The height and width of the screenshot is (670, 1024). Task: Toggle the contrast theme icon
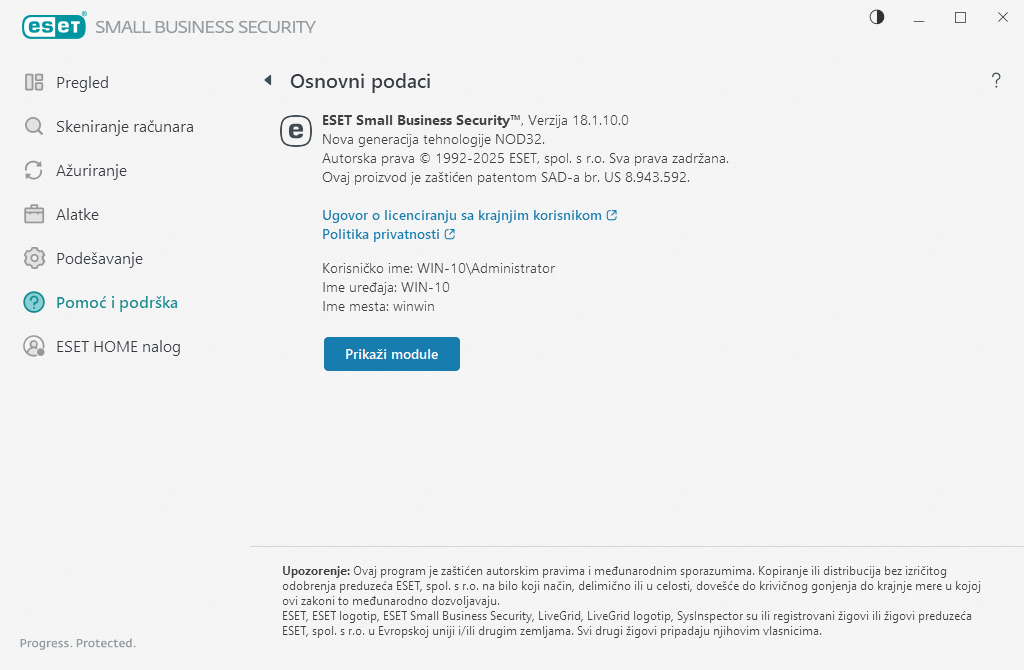[877, 18]
